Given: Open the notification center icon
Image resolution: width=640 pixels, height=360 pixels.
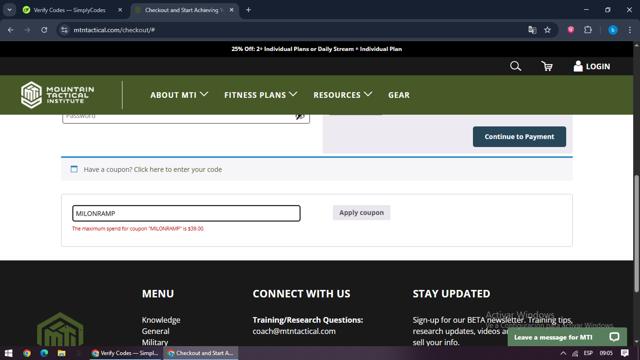Looking at the screenshot, I should coord(625,353).
